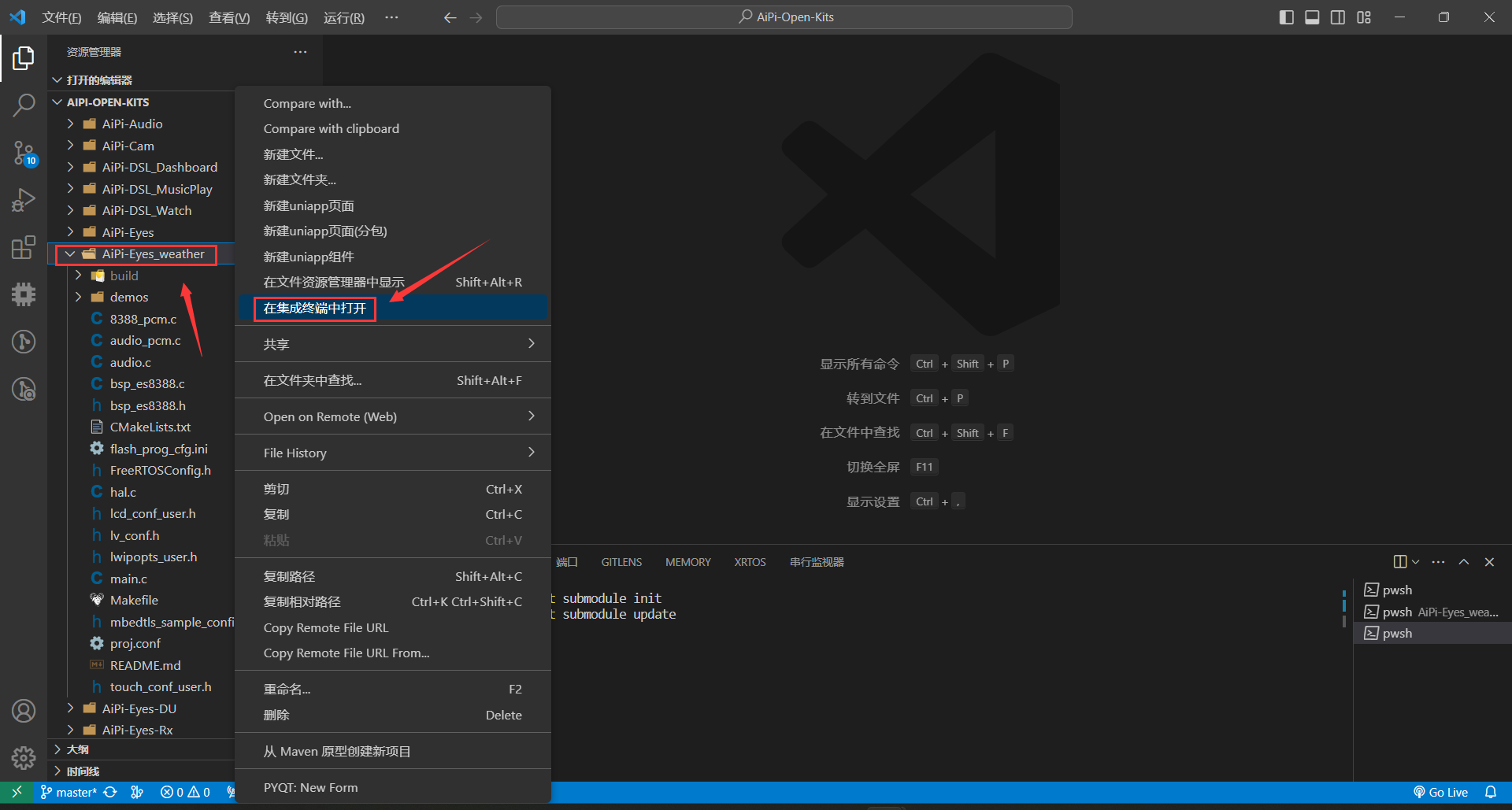Open README.md in the file tree
This screenshot has width=1512, height=810.
(x=145, y=665)
